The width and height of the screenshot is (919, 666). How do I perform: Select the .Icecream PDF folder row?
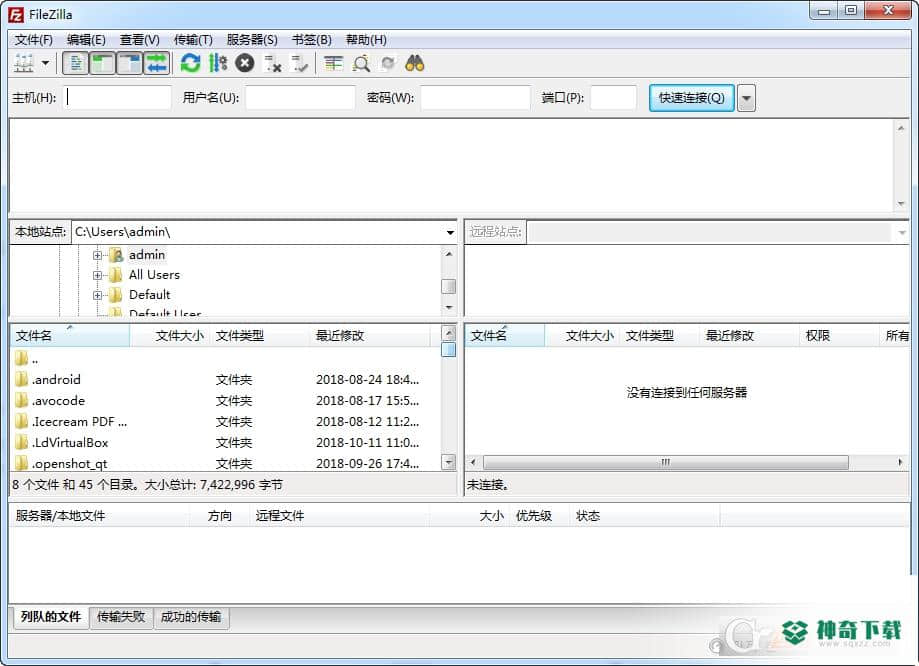225,422
